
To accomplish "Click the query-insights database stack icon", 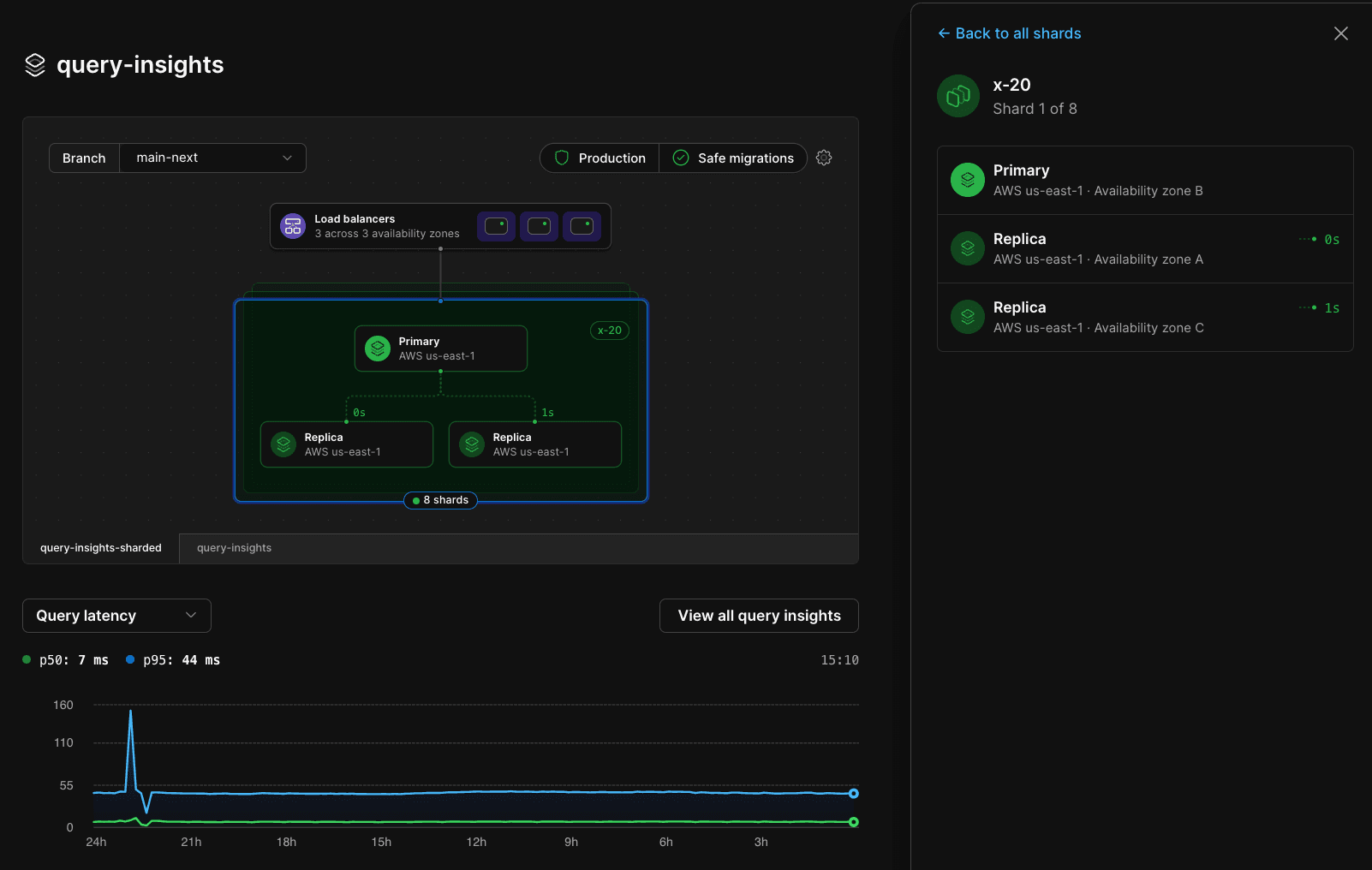I will pos(35,65).
